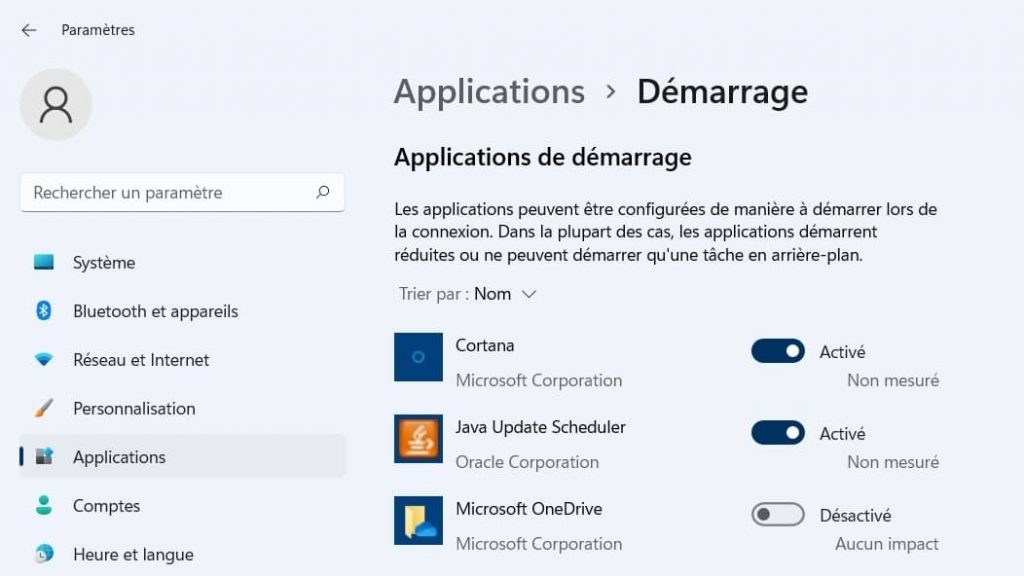Image resolution: width=1024 pixels, height=576 pixels.
Task: Click the Applications breadcrumb link
Action: pos(489,92)
